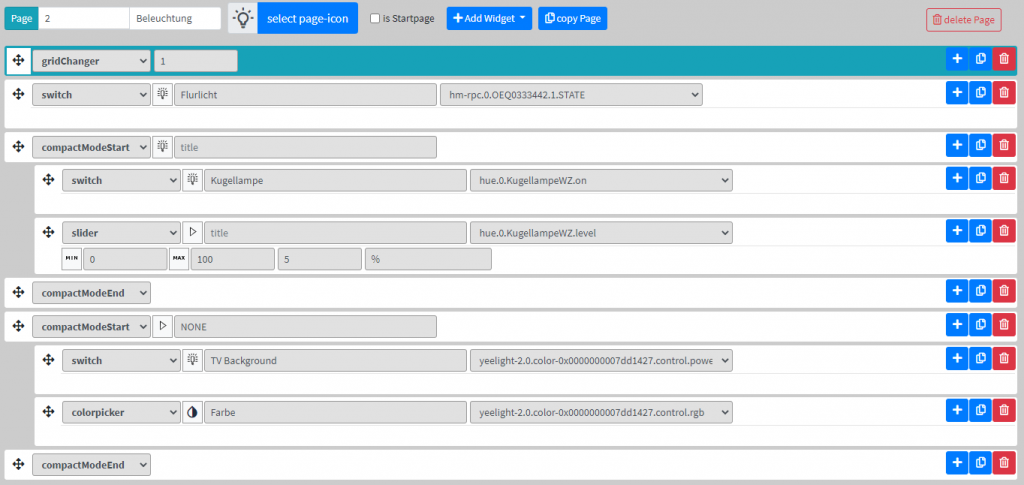Click the Beleuchtung page name field
Viewport: 1024px width, 485px height.
(175, 18)
